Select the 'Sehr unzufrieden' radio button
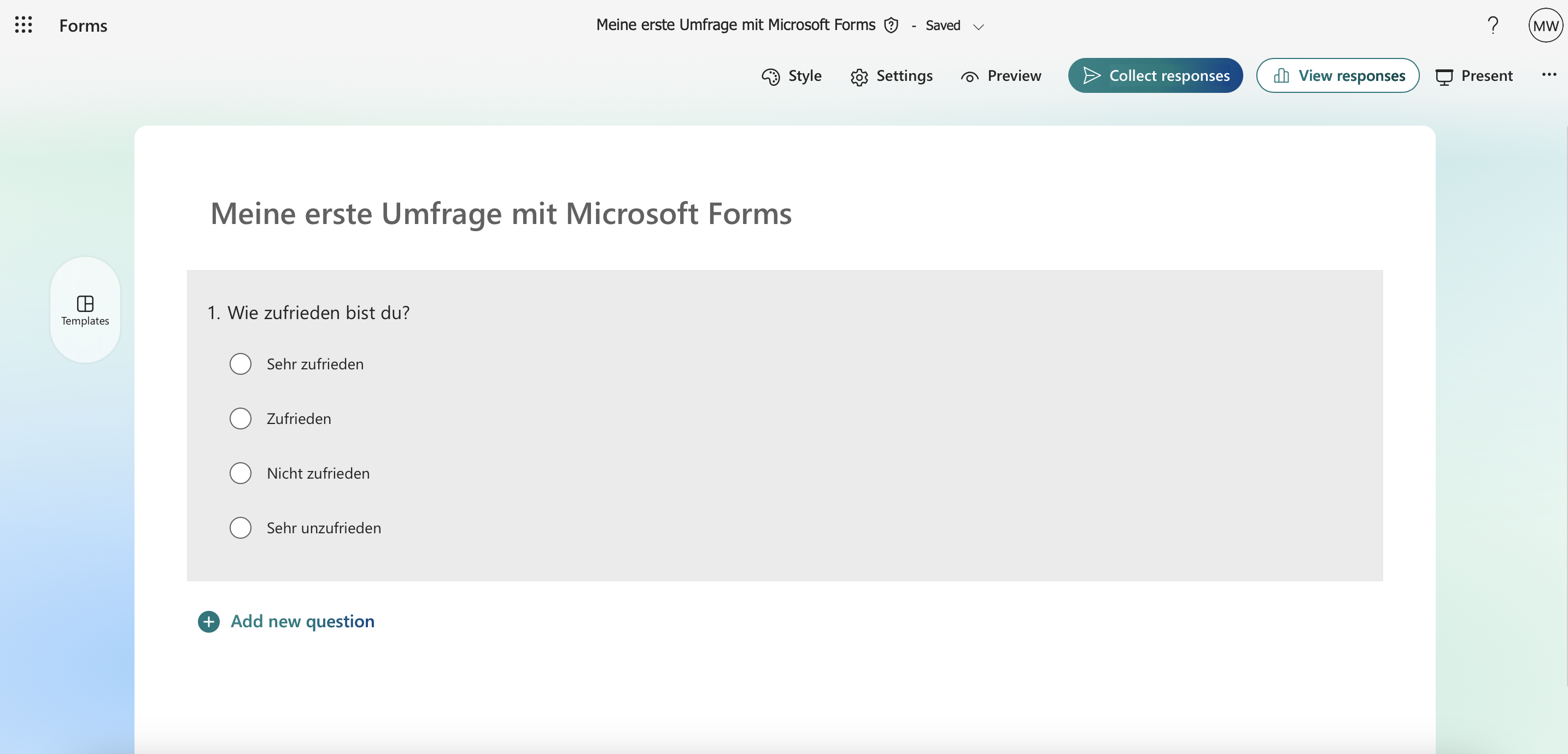This screenshot has width=1568, height=754. pos(241,528)
